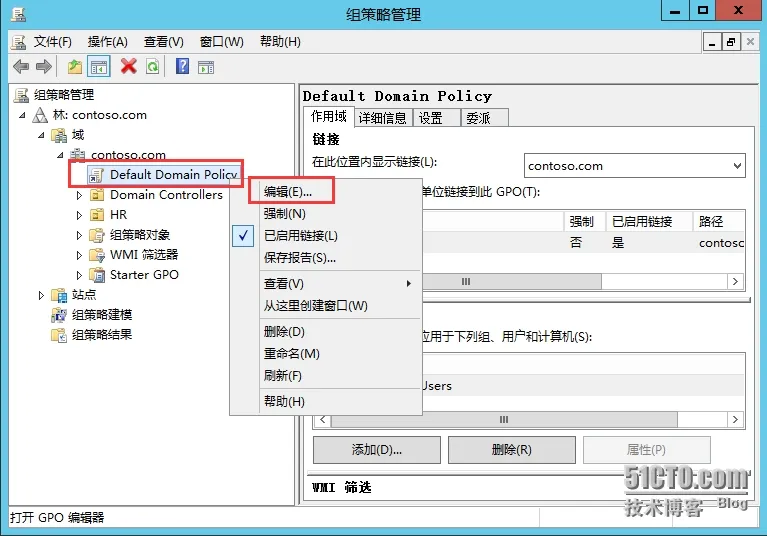Click the 组策略管理 root node icon
767x536 pixels.
coord(21,95)
